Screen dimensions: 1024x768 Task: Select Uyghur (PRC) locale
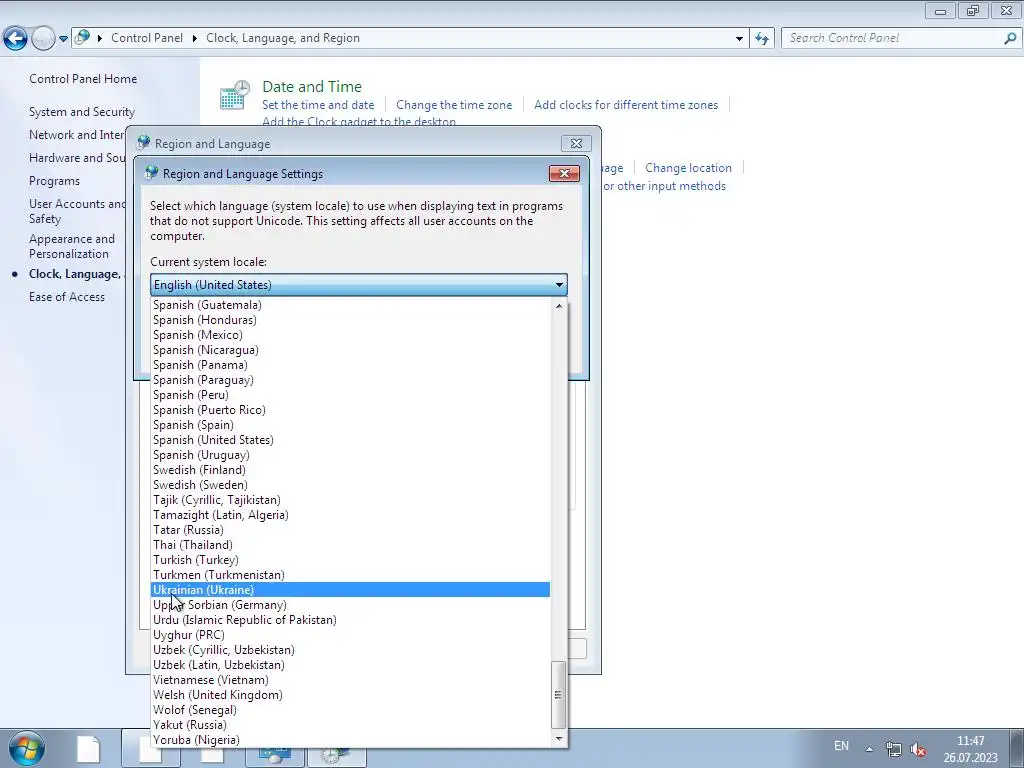[x=351, y=635]
